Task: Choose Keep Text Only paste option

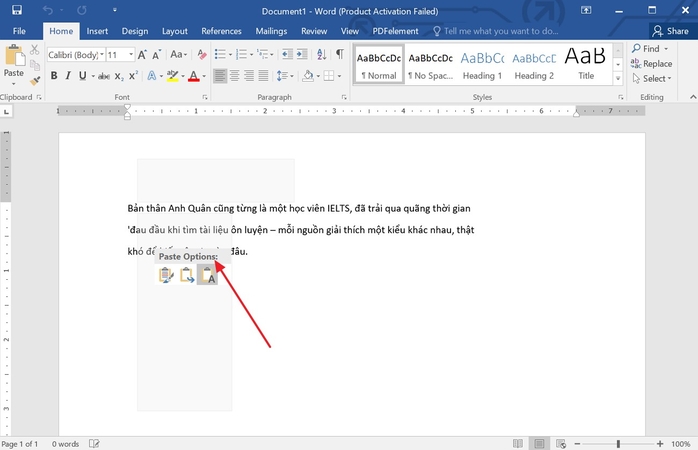Action: 207,275
